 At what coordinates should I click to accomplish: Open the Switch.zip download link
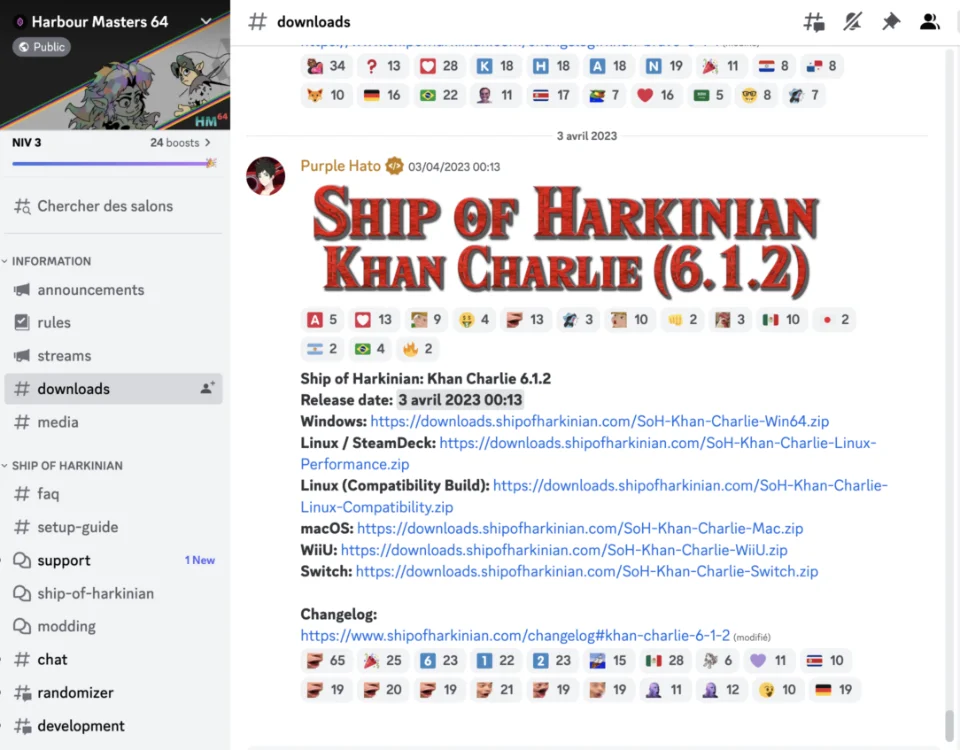[587, 571]
